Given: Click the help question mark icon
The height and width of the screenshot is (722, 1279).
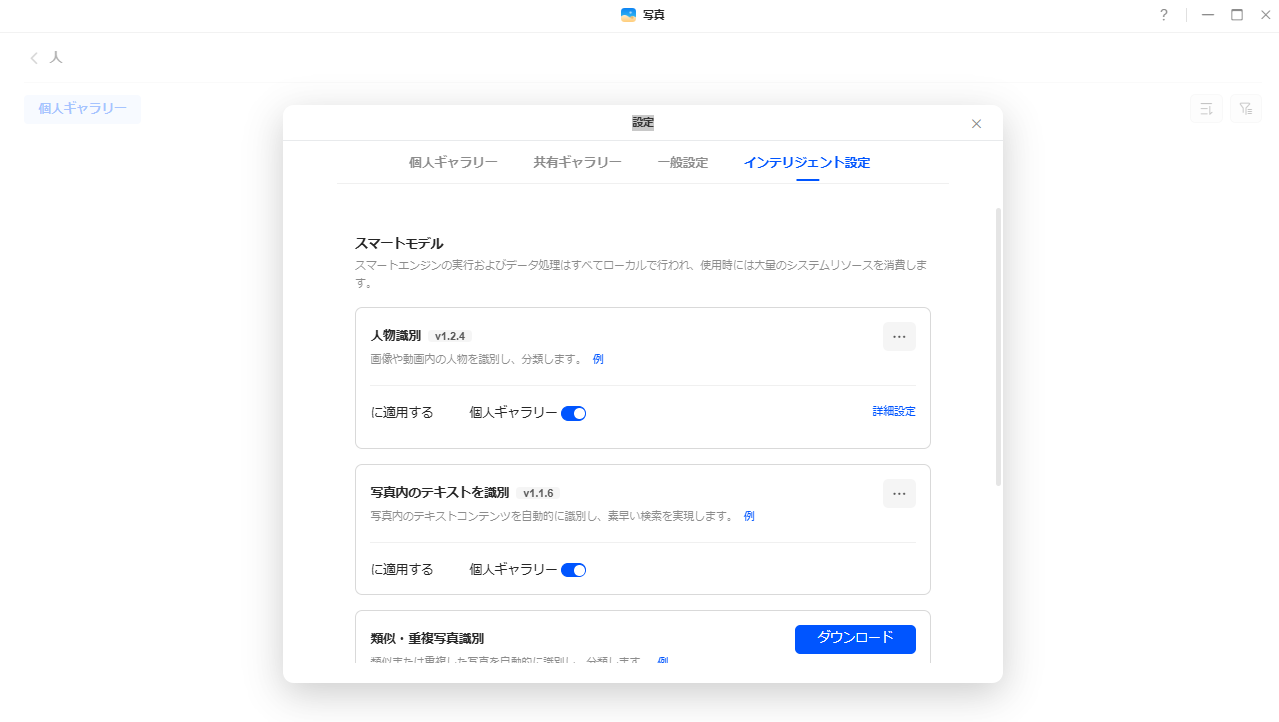Looking at the screenshot, I should (1163, 15).
